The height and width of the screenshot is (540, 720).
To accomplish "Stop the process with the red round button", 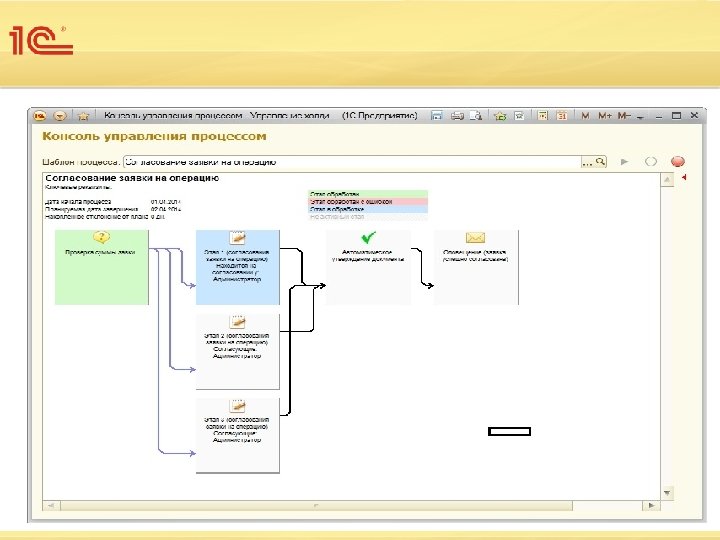I will tap(678, 162).
